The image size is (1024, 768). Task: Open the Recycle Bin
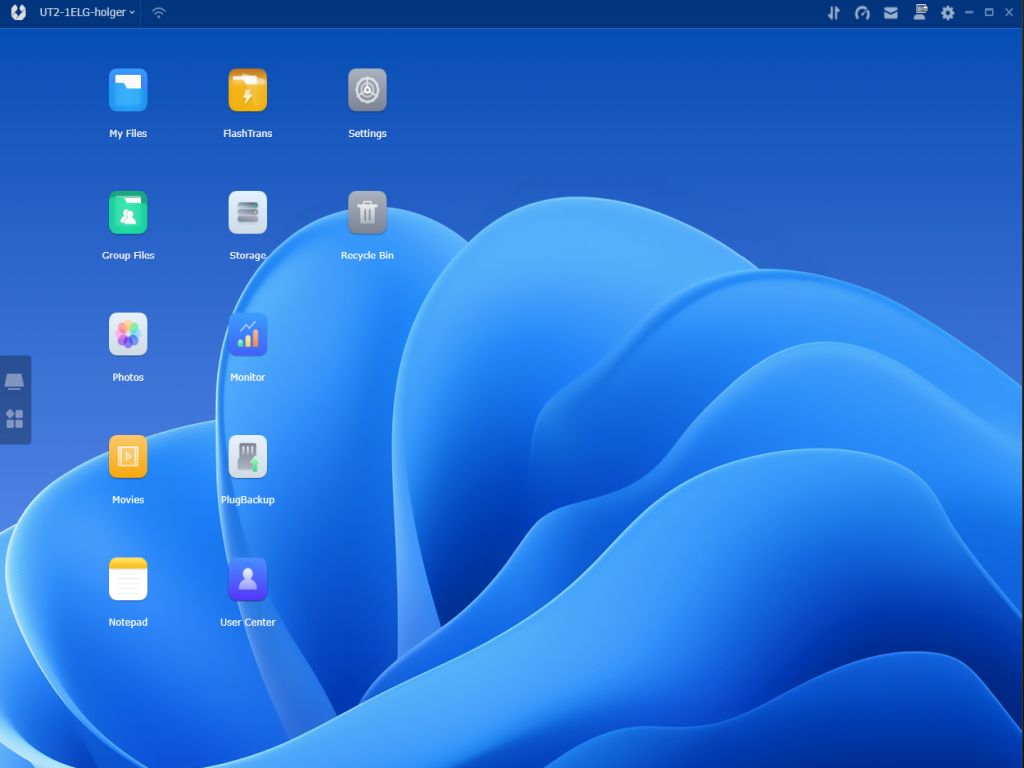pyautogui.click(x=367, y=212)
